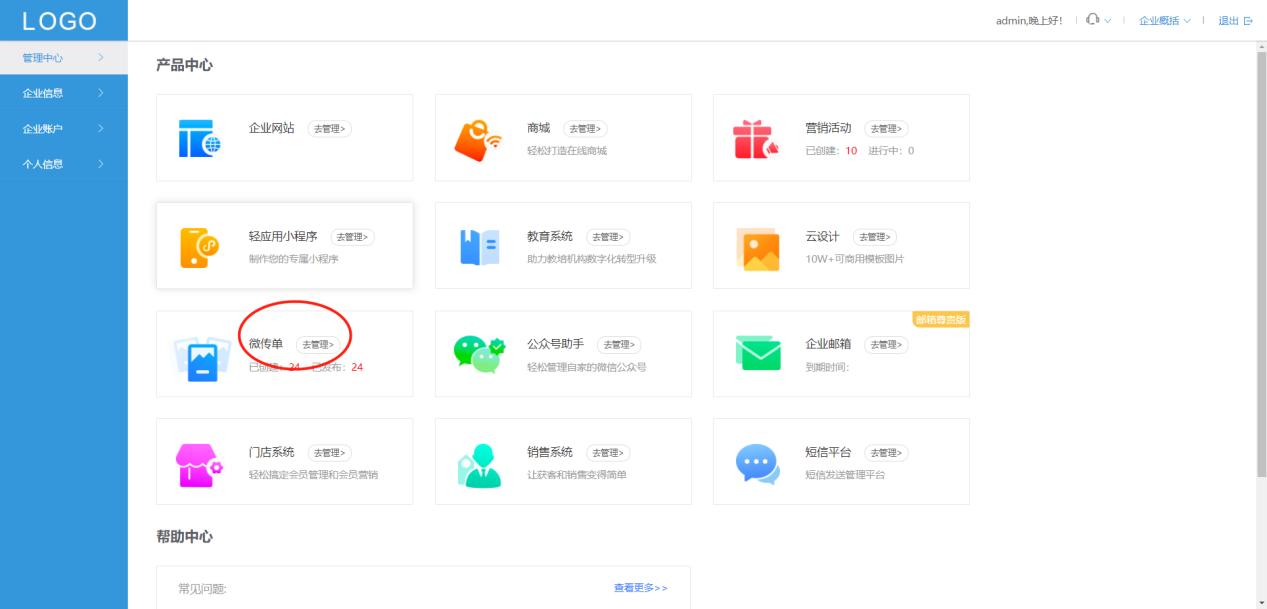Open the 企业概括 dropdown menu

tap(1160, 19)
